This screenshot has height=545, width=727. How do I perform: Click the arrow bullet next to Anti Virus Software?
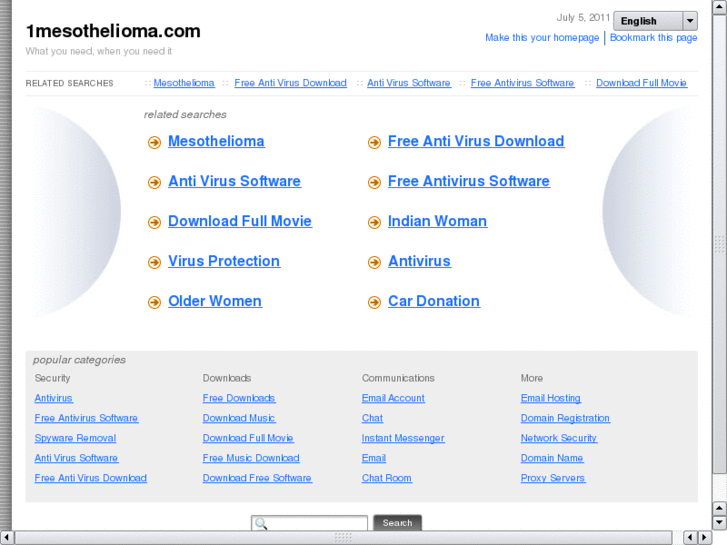(154, 182)
